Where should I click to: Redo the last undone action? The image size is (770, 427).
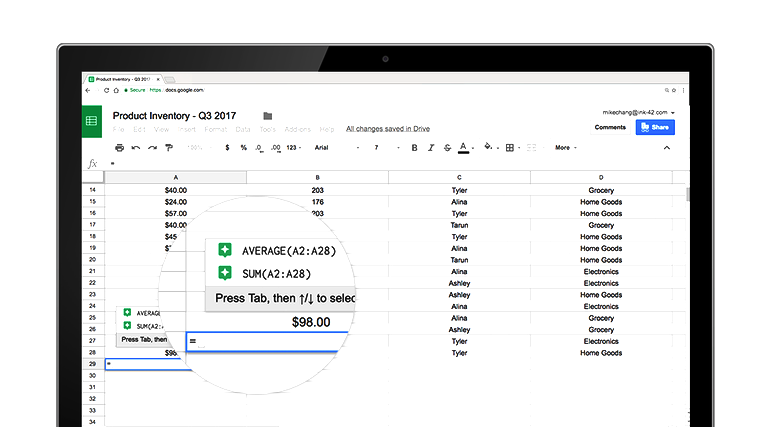pyautogui.click(x=153, y=147)
